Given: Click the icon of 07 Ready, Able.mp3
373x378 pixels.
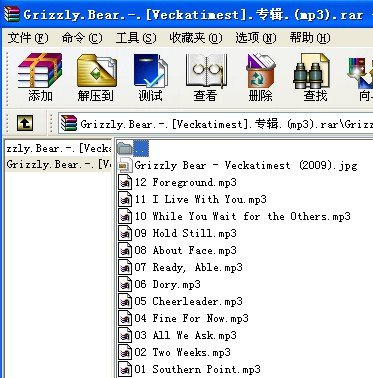Looking at the screenshot, I should coord(125,267).
